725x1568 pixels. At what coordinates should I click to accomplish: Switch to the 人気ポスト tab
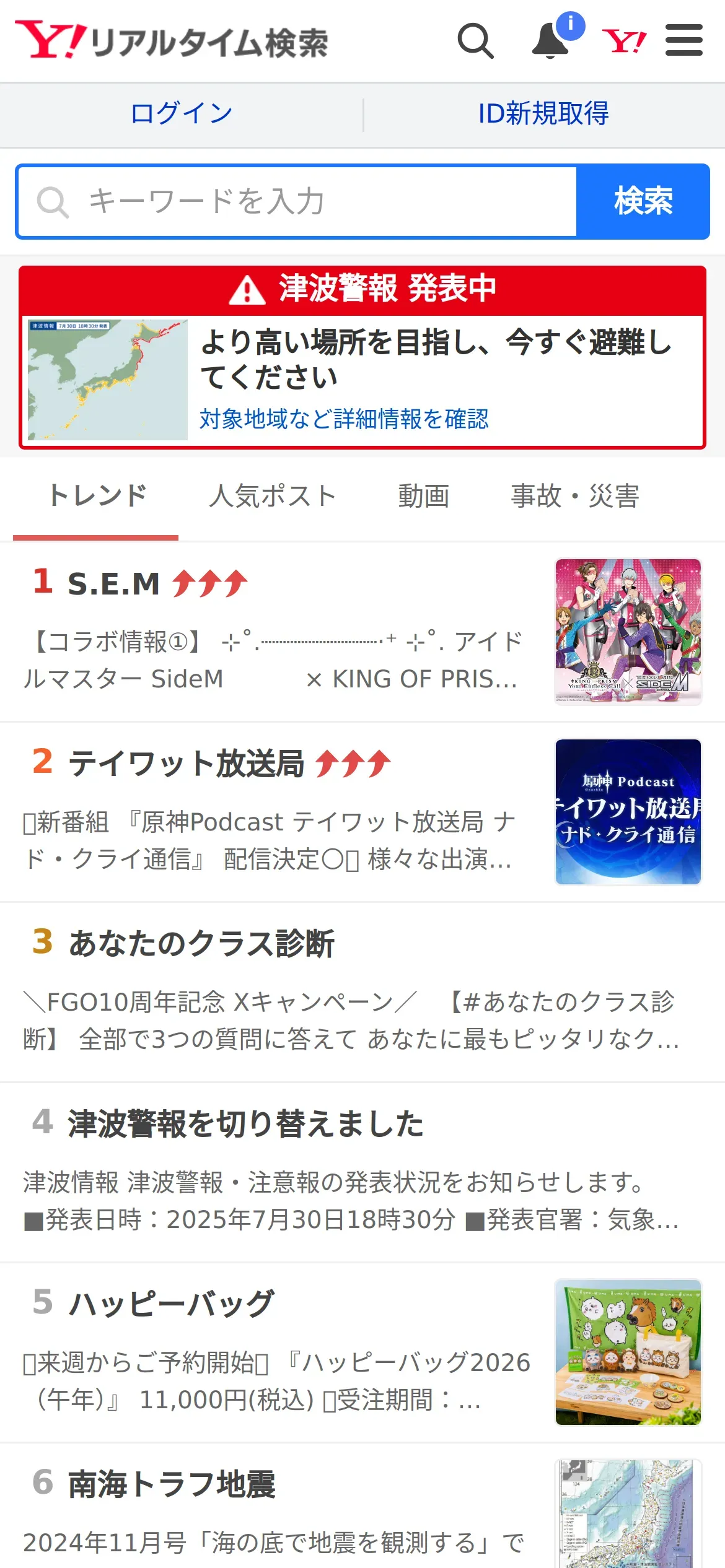[x=273, y=496]
